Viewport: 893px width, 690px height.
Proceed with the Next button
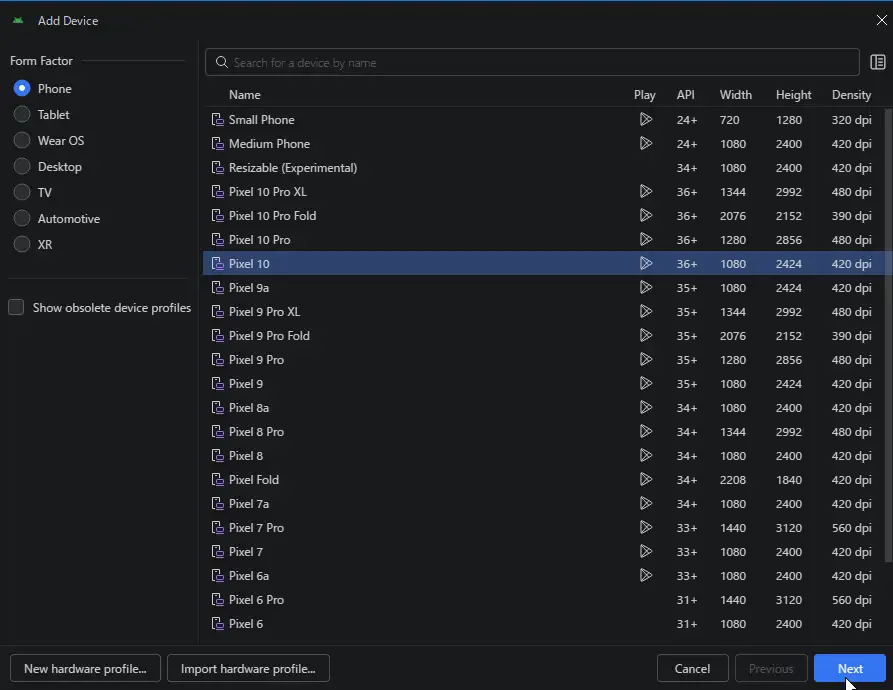(x=850, y=668)
